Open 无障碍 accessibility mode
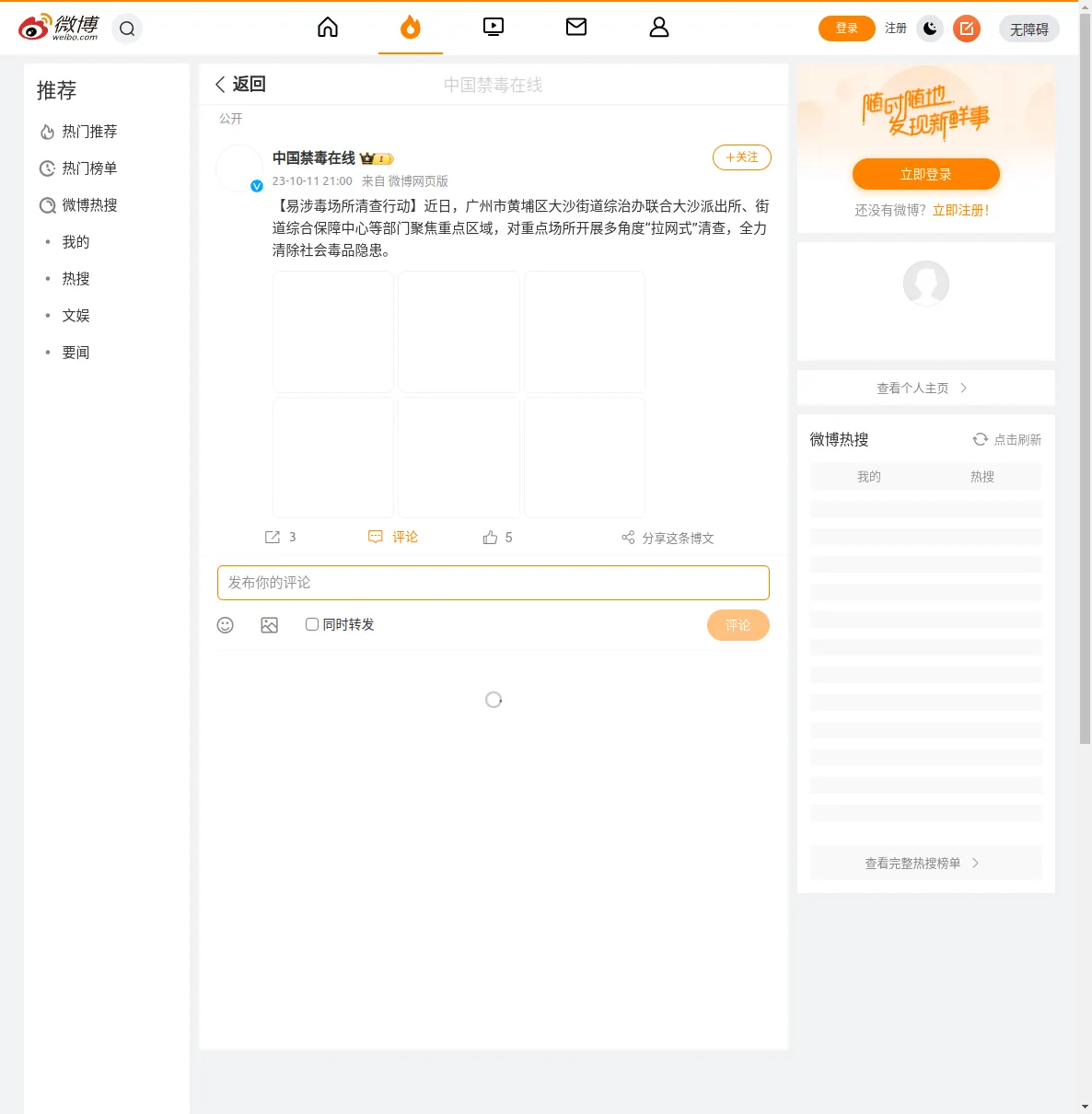Viewport: 1092px width, 1114px height. (1029, 29)
